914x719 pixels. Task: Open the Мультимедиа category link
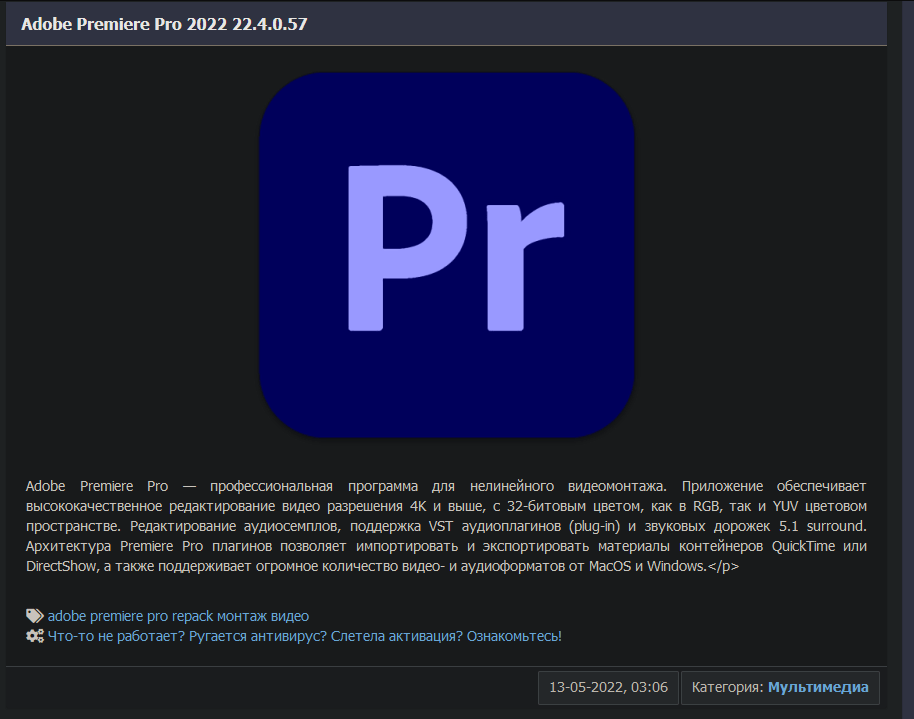tap(818, 688)
